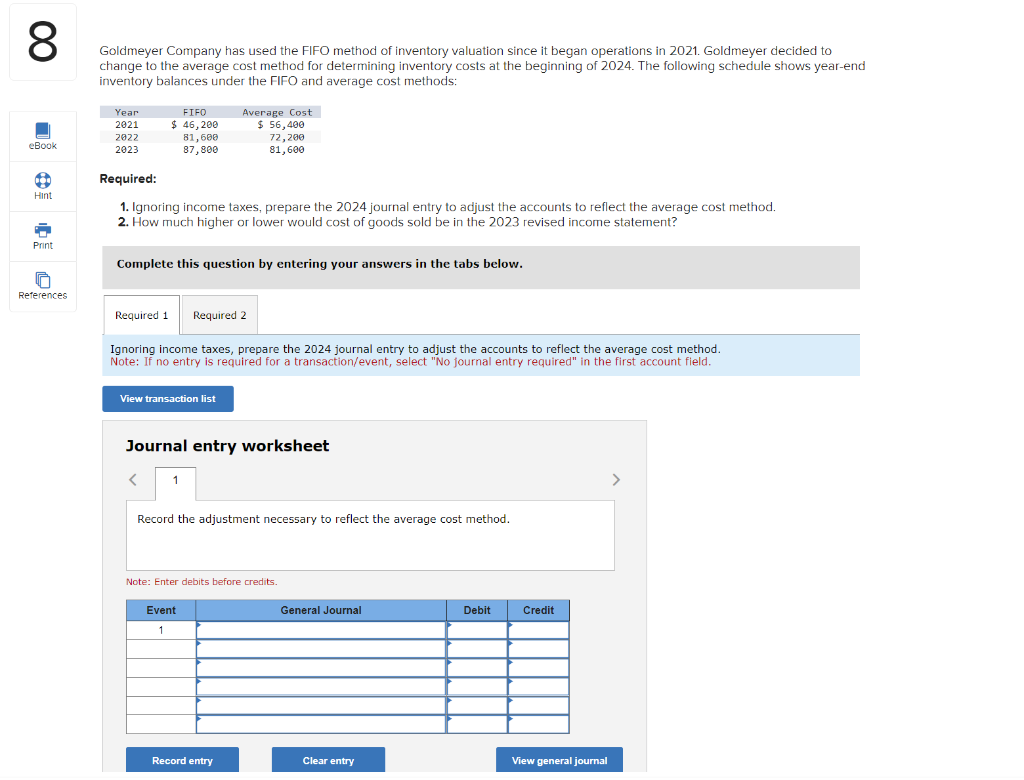Select journal entry page 1 tab
1024x780 pixels.
click(175, 483)
